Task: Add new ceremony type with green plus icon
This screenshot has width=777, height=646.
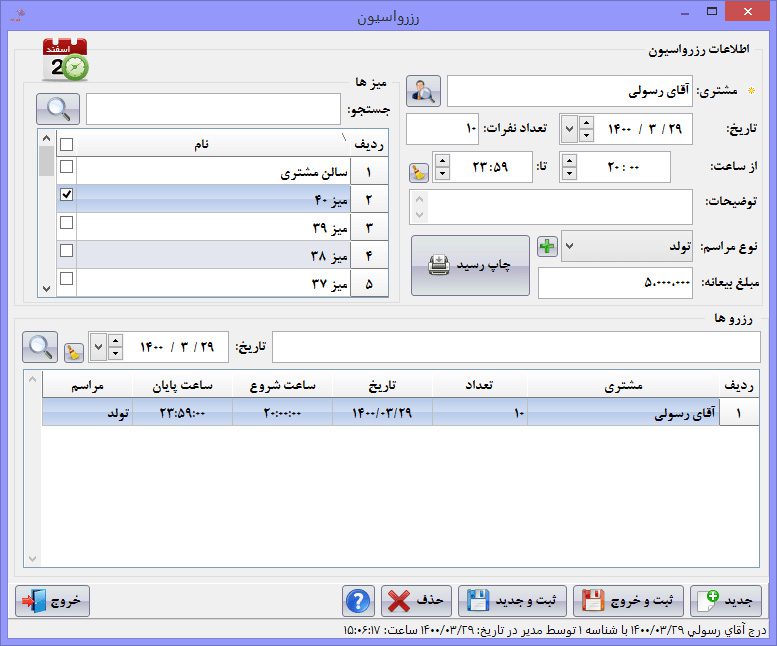Action: [547, 246]
